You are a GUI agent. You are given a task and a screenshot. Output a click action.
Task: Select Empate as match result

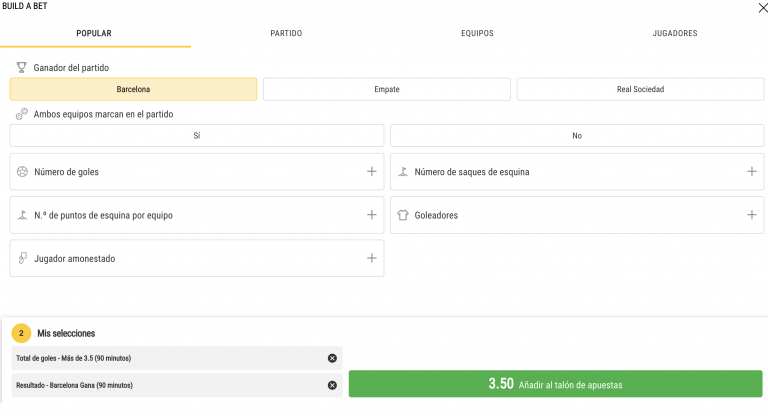387,89
